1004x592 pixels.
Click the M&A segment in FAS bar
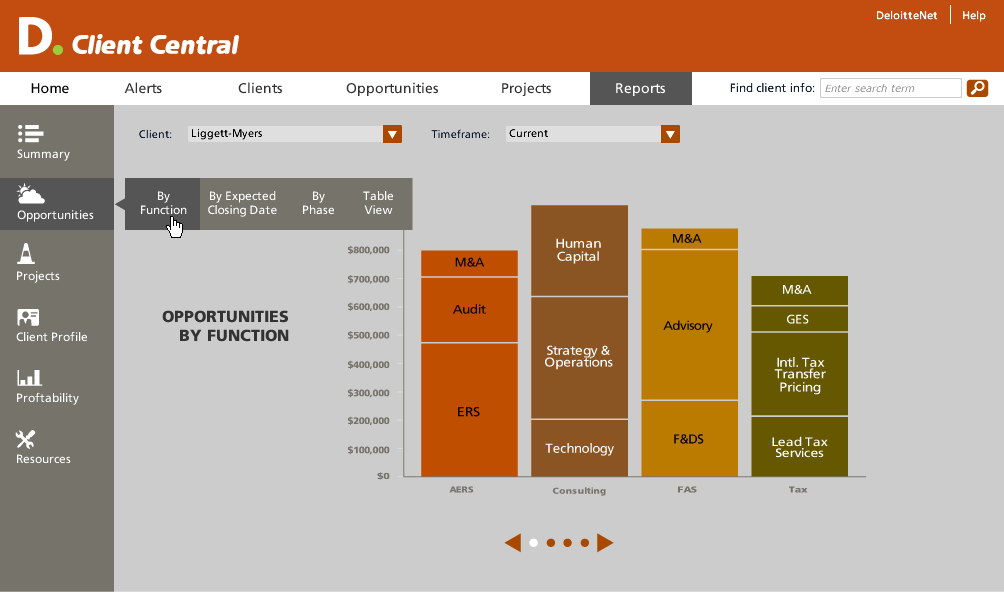point(690,239)
